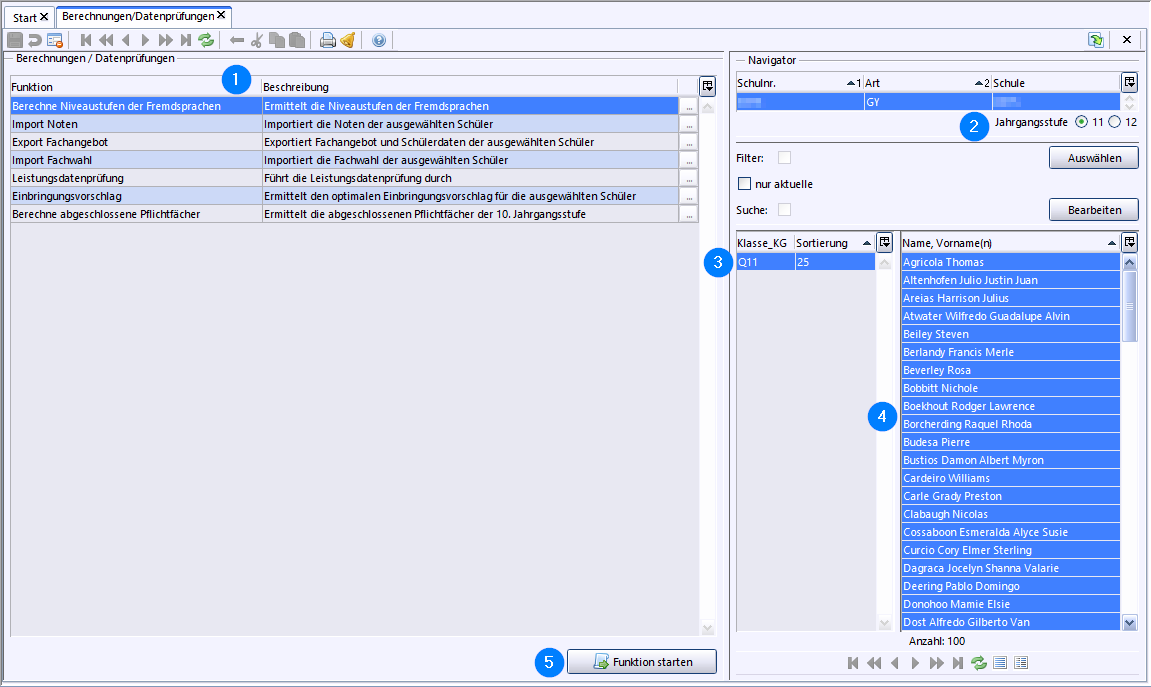Screen dimensions: 1151x687
Task: Open '...' button of Leistungsdatenprüfung row
Action: pos(689,178)
